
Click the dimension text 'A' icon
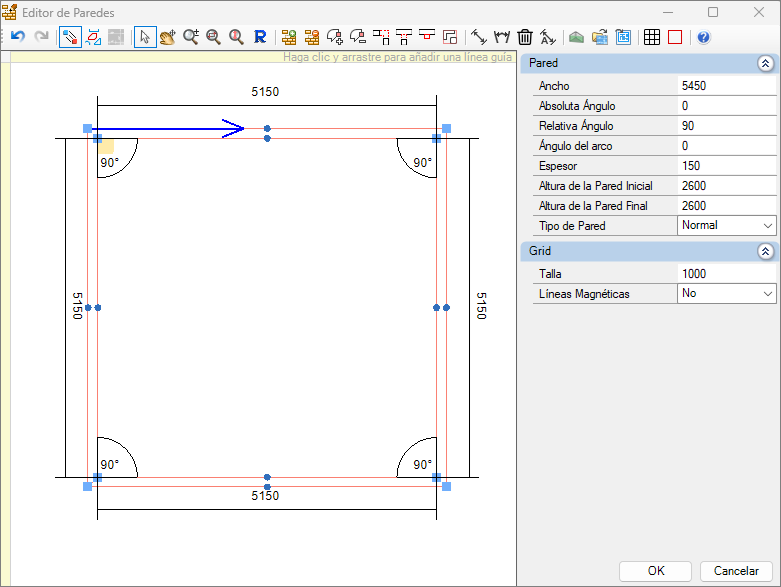click(x=548, y=37)
